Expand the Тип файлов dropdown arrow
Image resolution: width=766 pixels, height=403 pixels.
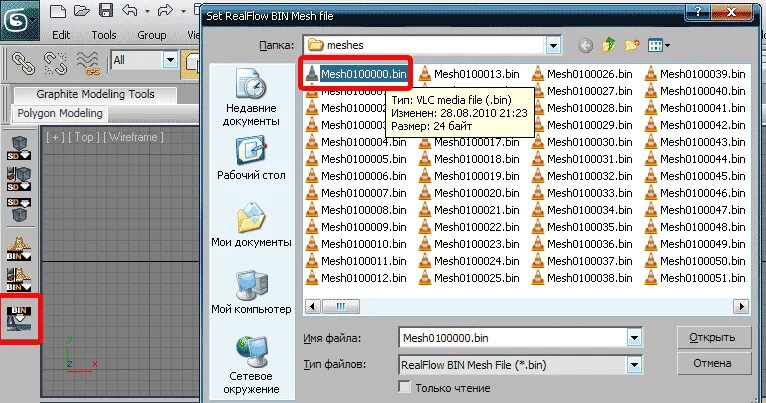coord(634,364)
